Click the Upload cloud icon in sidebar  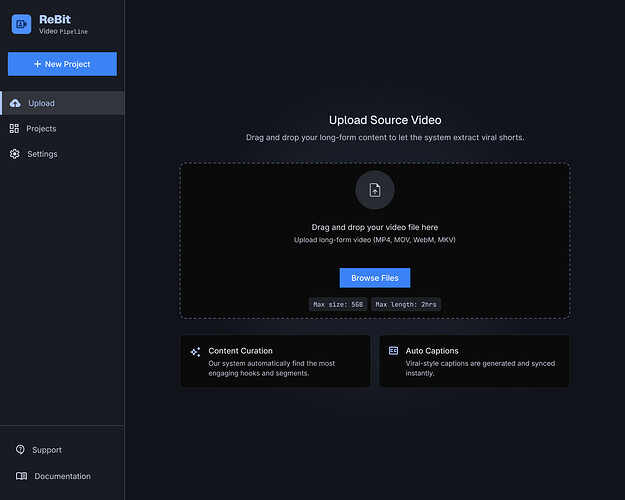click(15, 103)
